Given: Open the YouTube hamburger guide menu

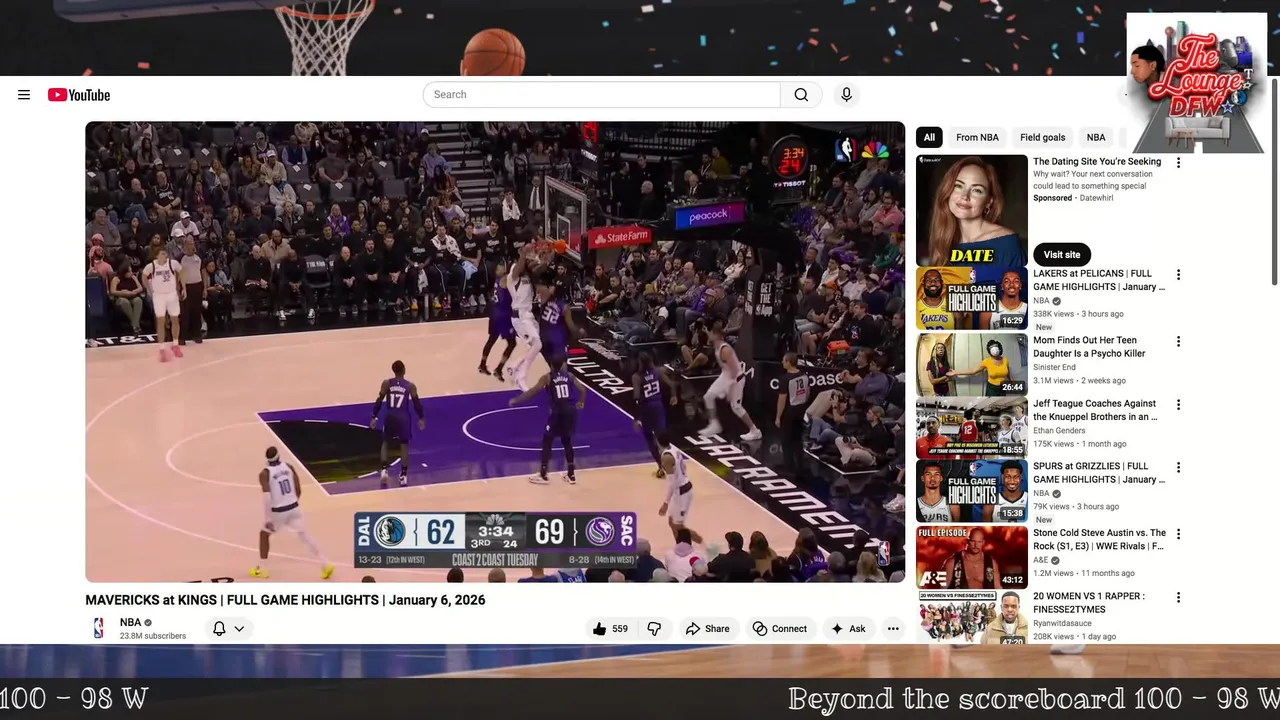Looking at the screenshot, I should point(24,95).
